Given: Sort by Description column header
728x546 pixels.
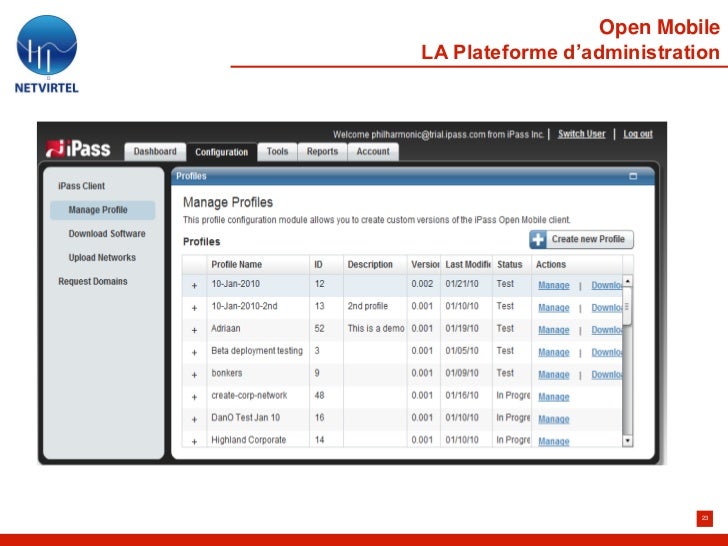Looking at the screenshot, I should tap(375, 265).
